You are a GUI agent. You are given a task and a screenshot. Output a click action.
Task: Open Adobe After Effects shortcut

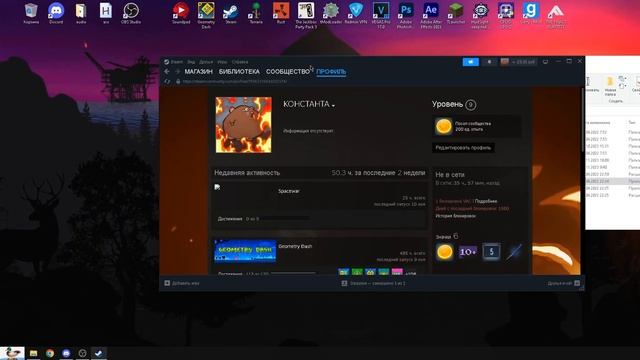pyautogui.click(x=431, y=15)
